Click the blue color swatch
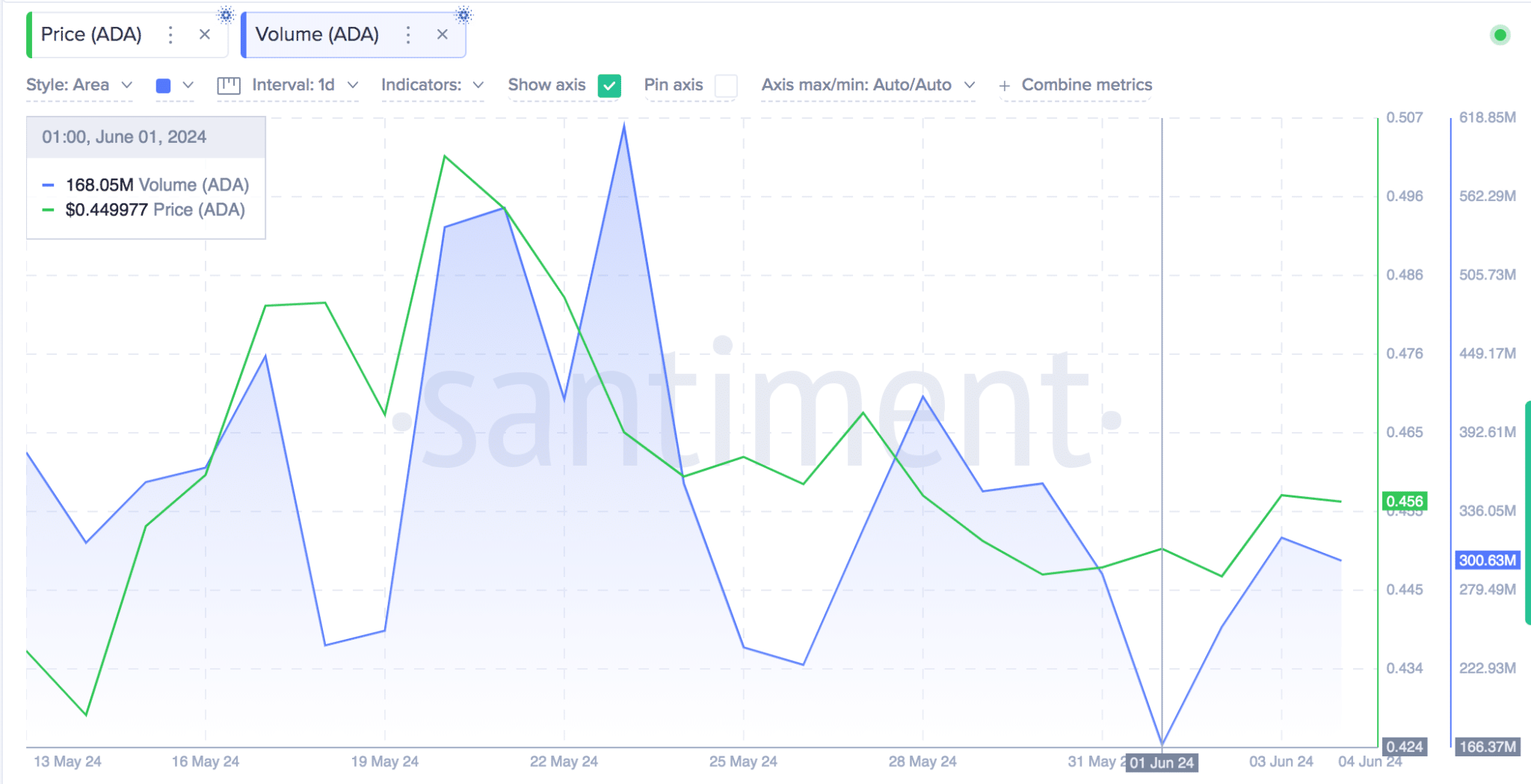 [x=163, y=86]
